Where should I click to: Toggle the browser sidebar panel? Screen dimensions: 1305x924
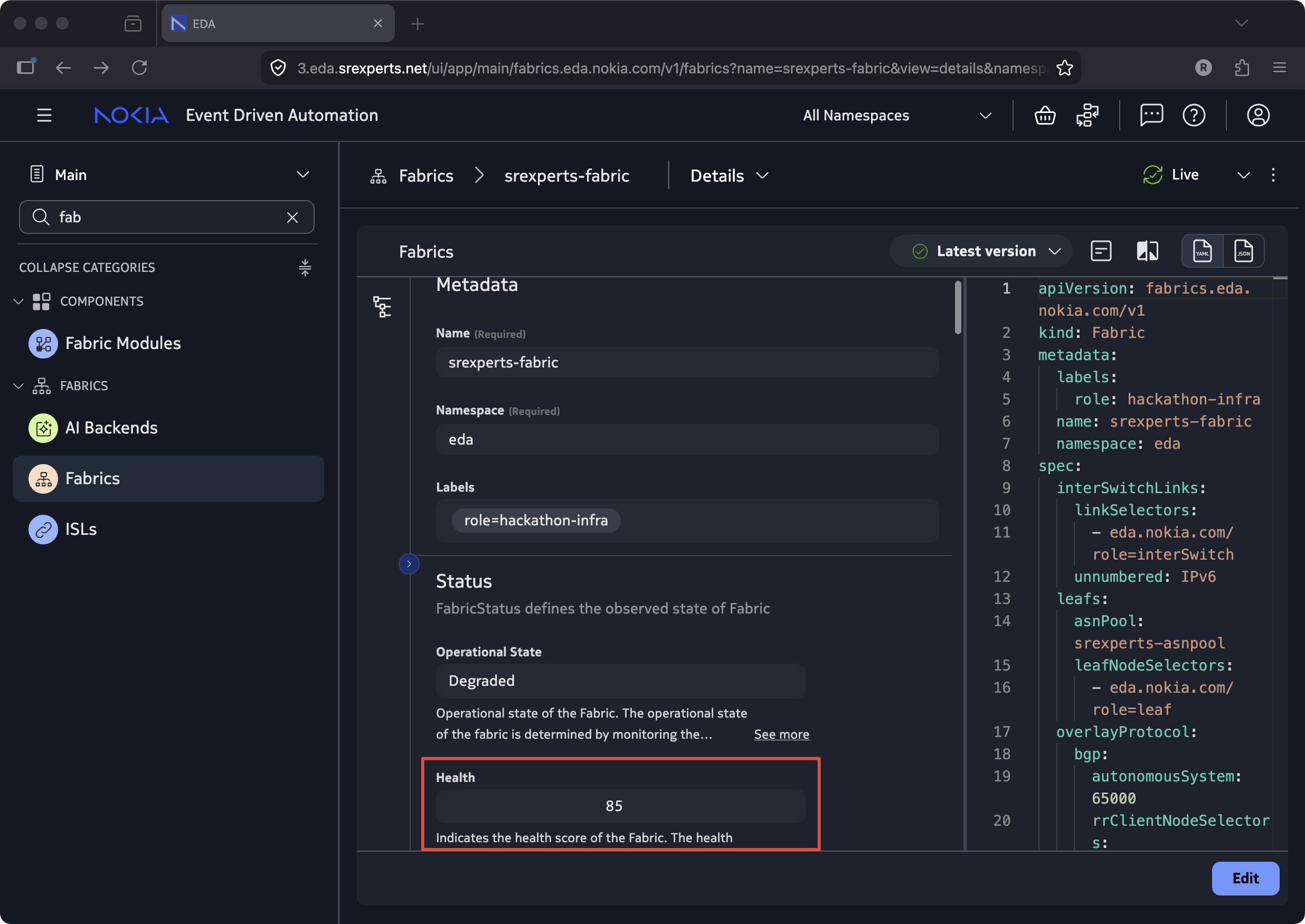pos(25,67)
